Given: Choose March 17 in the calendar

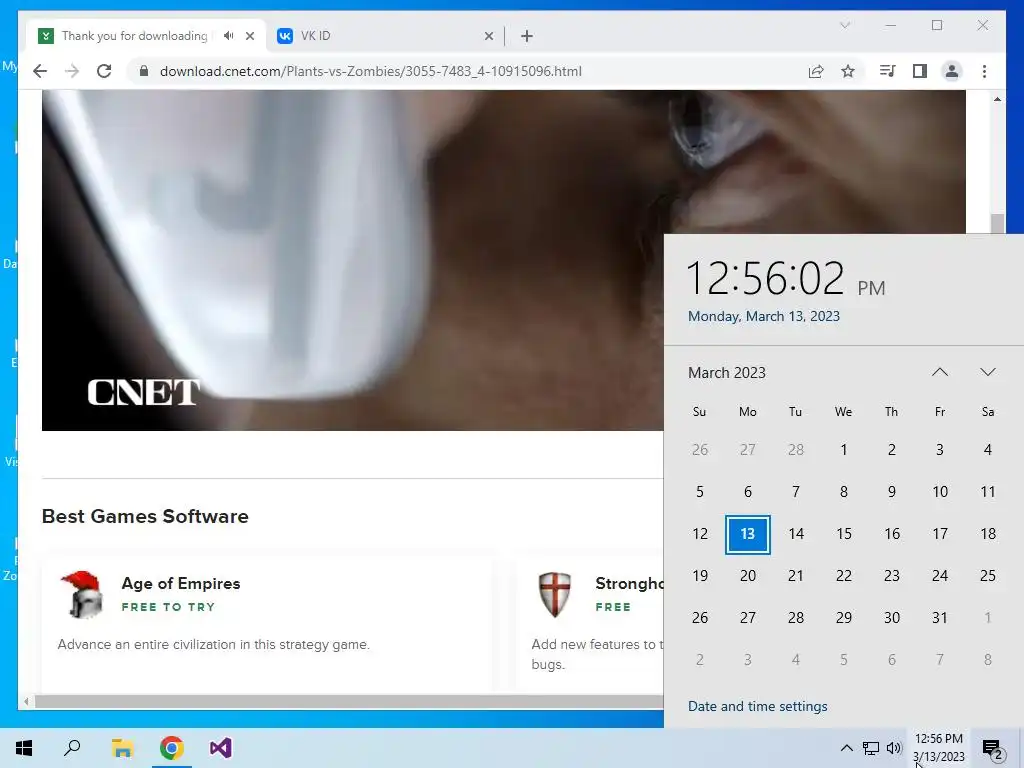Looking at the screenshot, I should click(940, 534).
